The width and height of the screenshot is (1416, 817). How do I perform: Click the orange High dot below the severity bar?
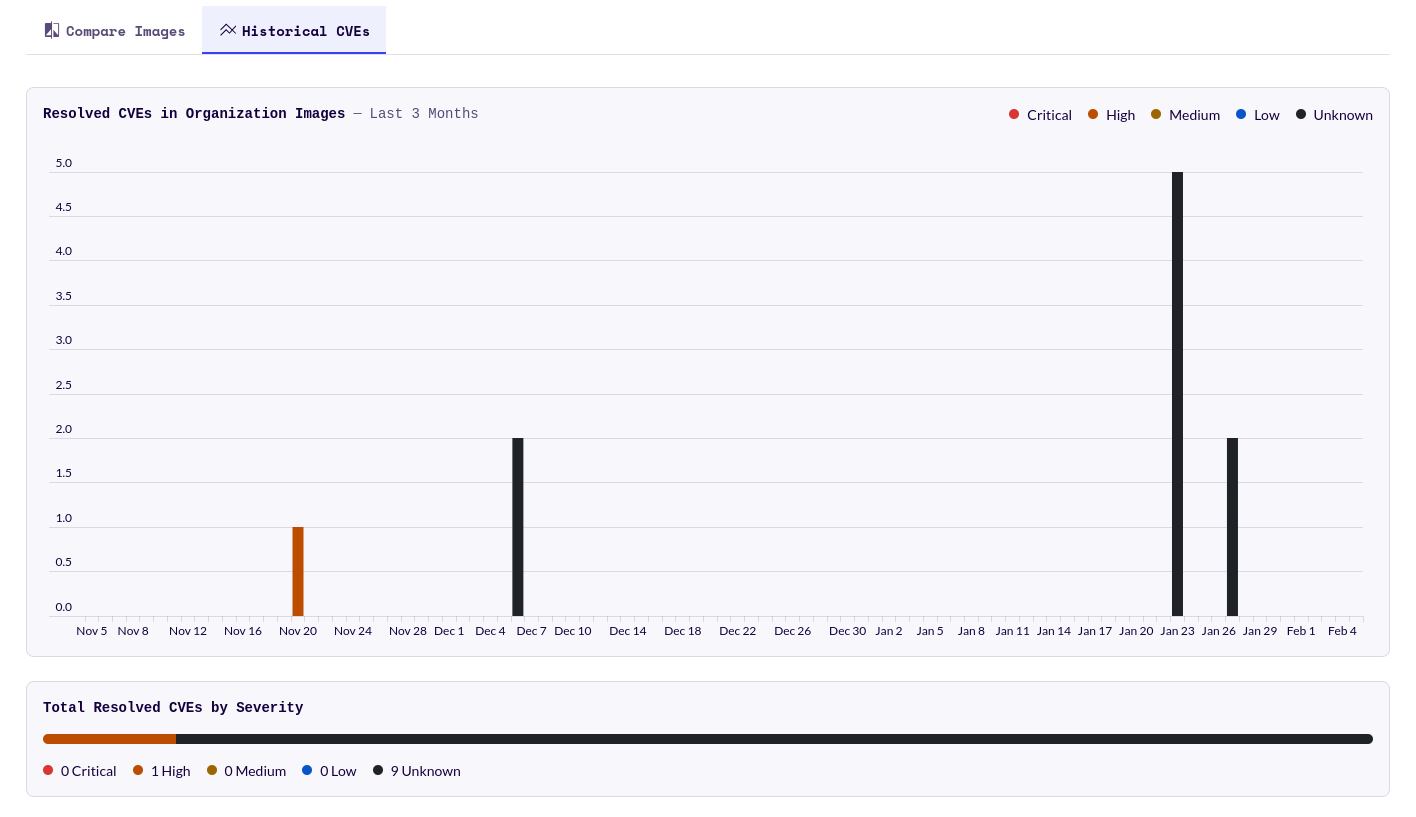pyautogui.click(x=138, y=770)
